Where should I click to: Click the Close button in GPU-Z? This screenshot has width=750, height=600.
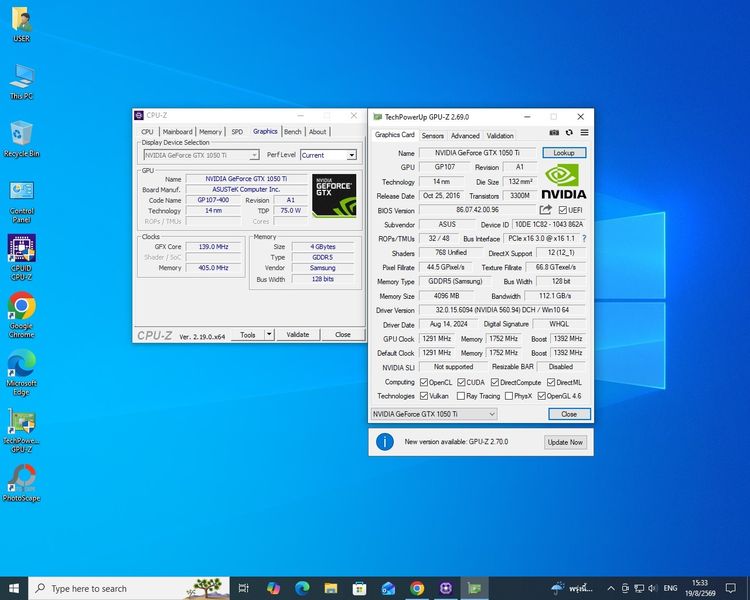coord(569,414)
